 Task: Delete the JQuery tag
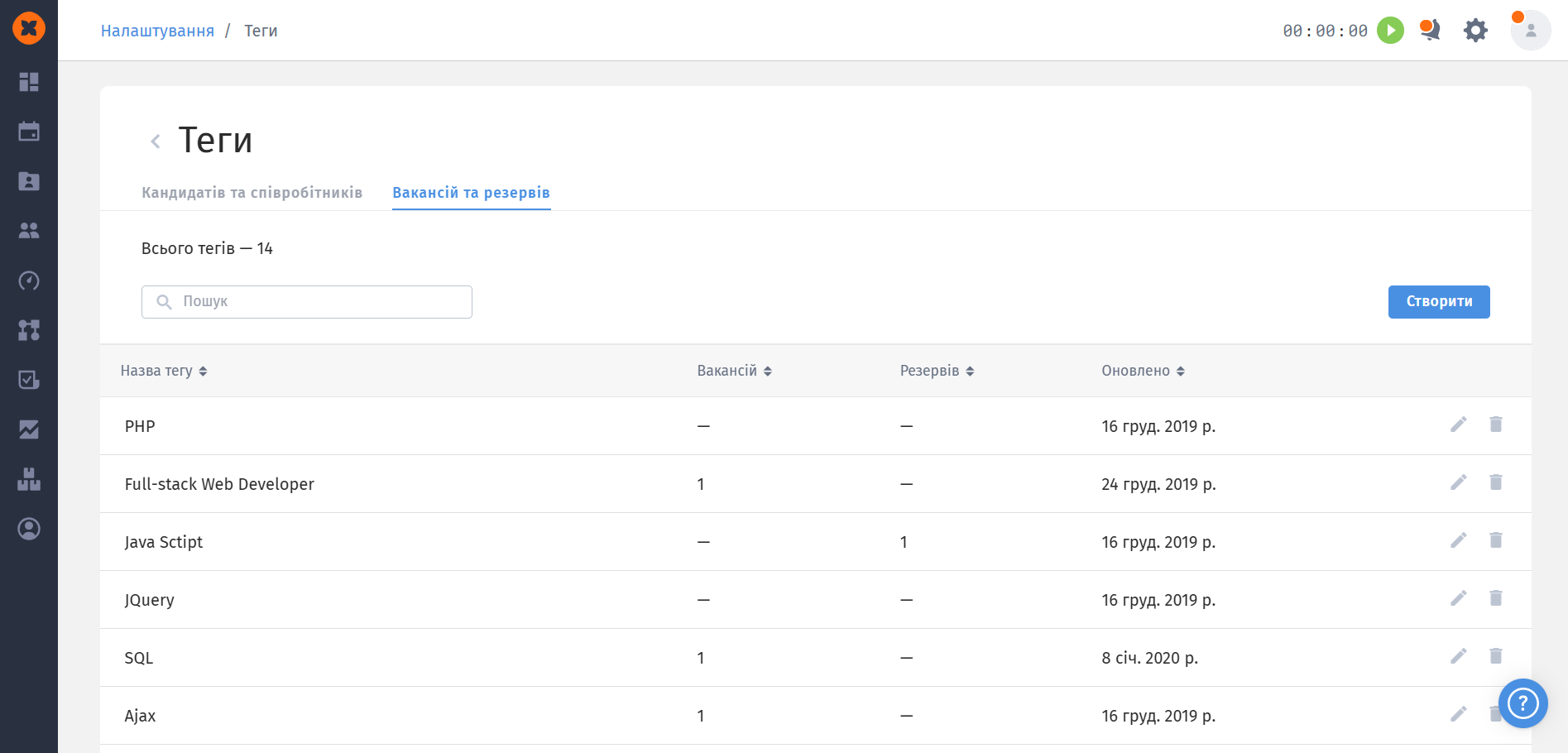(1496, 598)
